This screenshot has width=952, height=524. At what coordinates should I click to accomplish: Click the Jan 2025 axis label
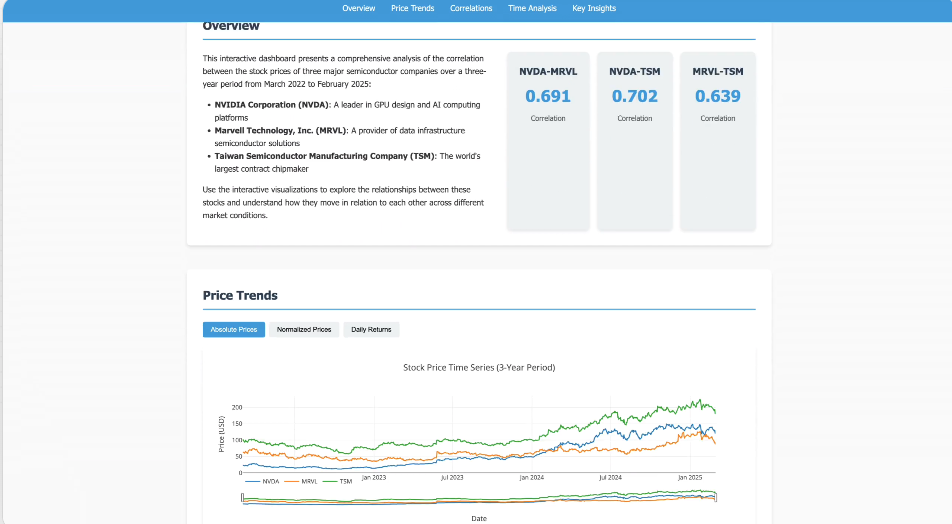click(690, 478)
